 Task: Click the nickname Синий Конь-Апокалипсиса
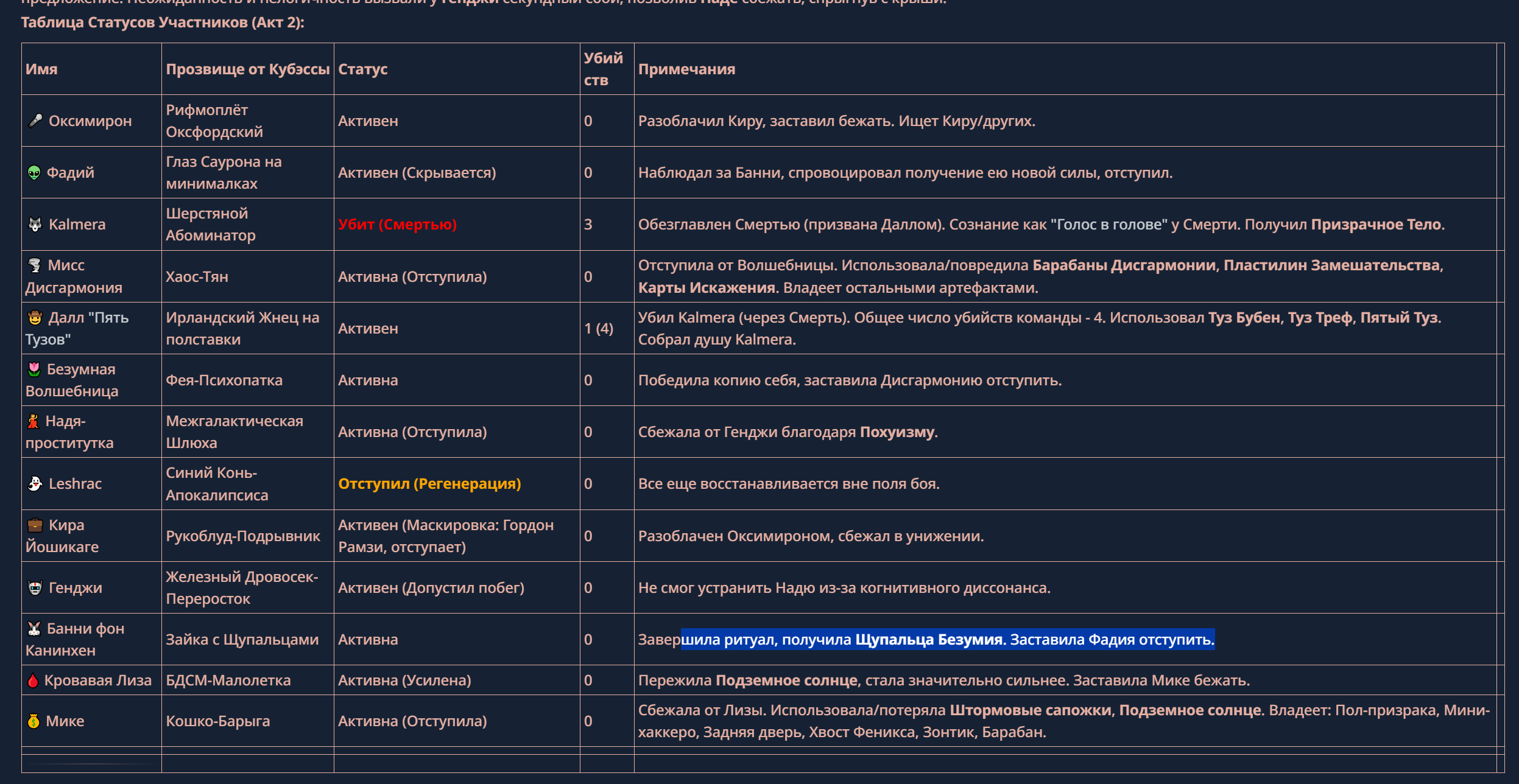pyautogui.click(x=217, y=484)
